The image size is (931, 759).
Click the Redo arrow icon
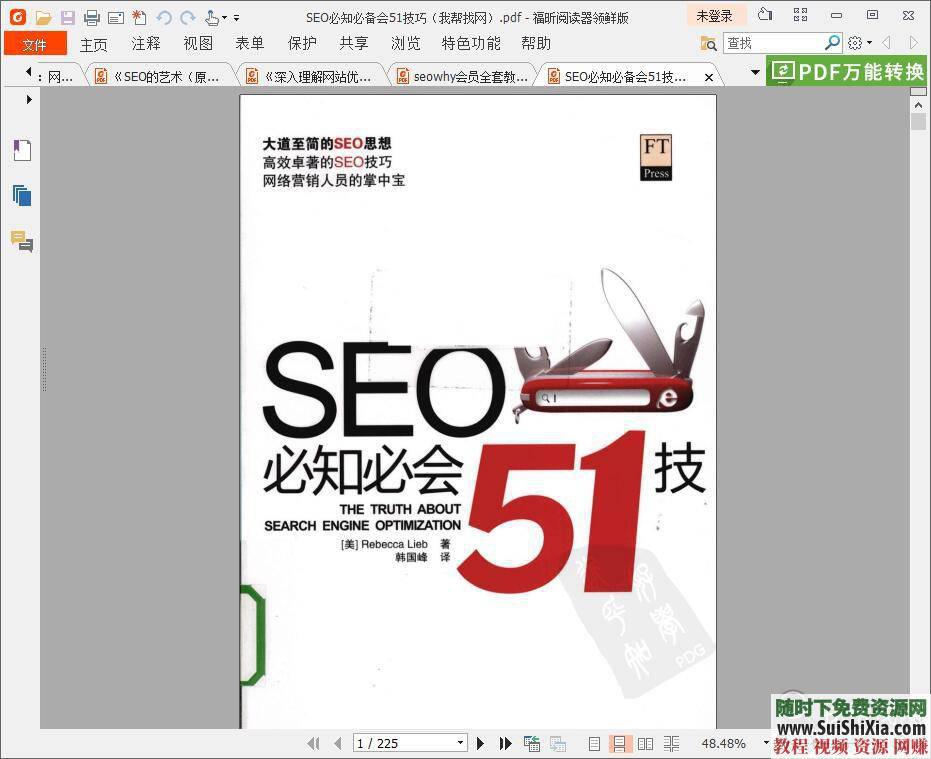189,17
